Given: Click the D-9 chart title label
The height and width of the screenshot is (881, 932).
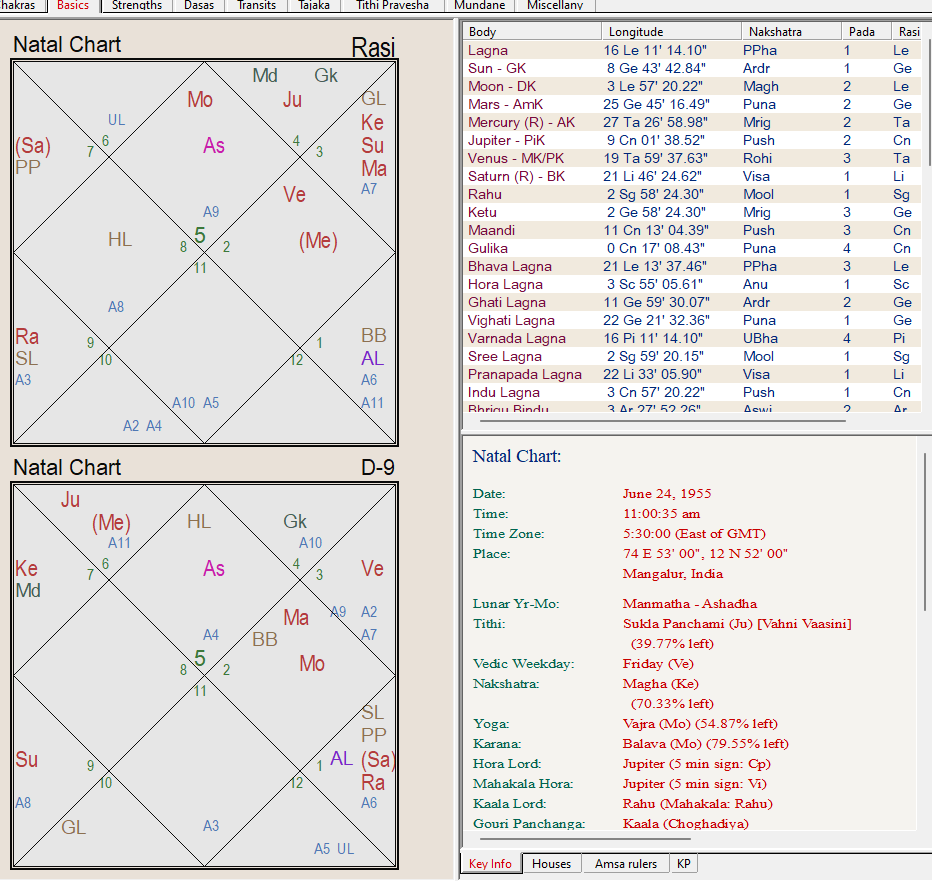Looking at the screenshot, I should pyautogui.click(x=377, y=467).
